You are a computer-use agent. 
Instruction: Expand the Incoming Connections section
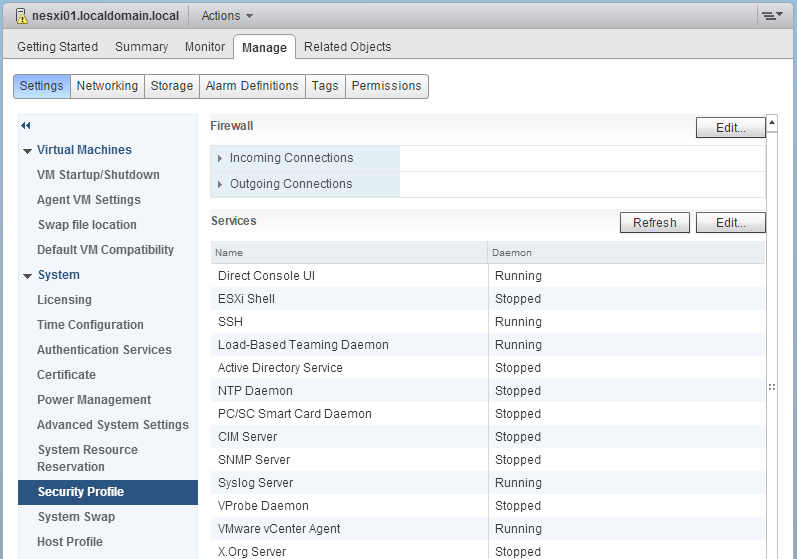[x=220, y=158]
